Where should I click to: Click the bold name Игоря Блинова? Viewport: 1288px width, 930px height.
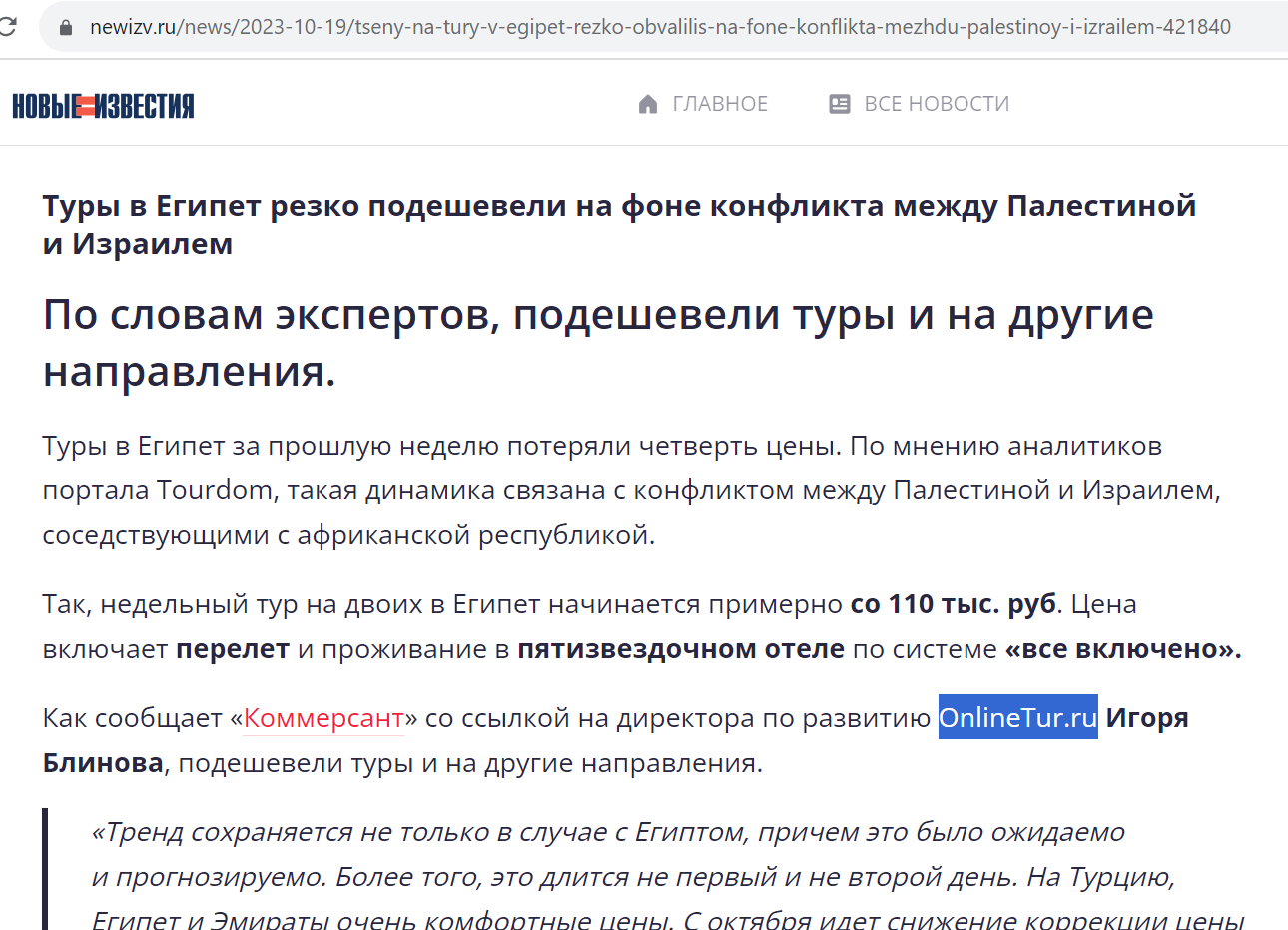(1147, 718)
